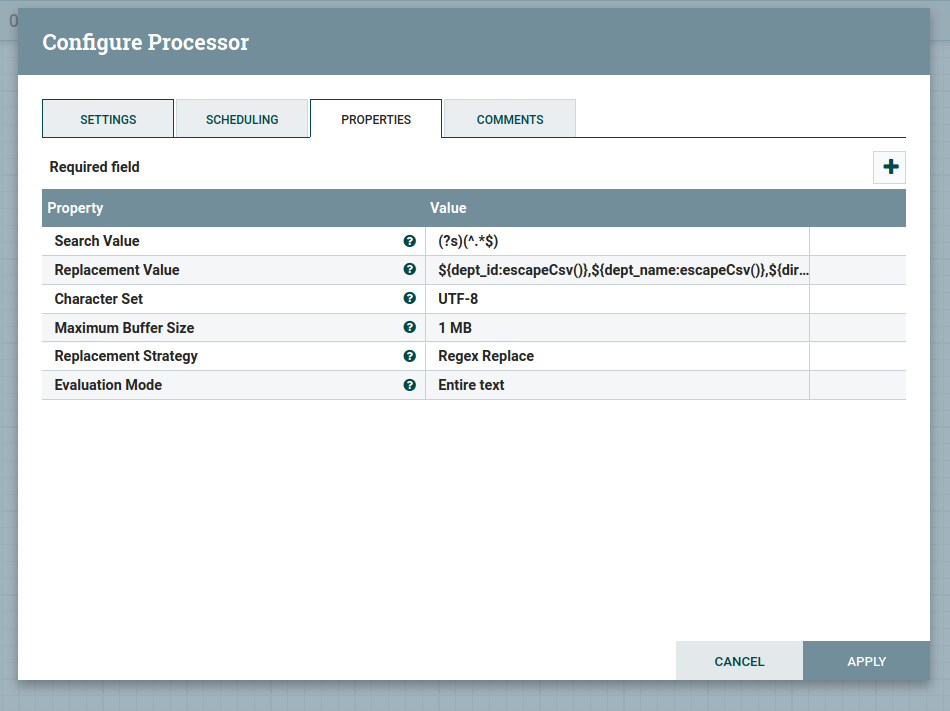The width and height of the screenshot is (950, 711).
Task: Click the Maximum Buffer Size help icon
Action: [409, 327]
